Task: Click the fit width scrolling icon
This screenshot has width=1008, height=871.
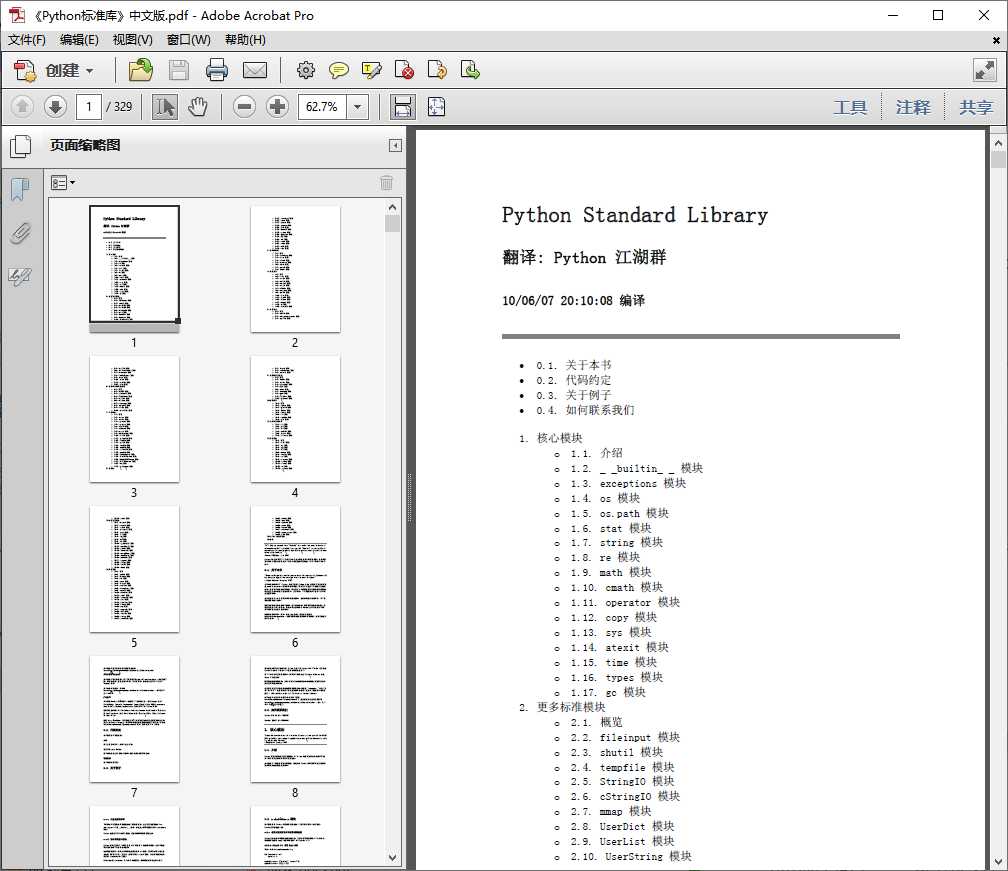Action: (x=403, y=107)
